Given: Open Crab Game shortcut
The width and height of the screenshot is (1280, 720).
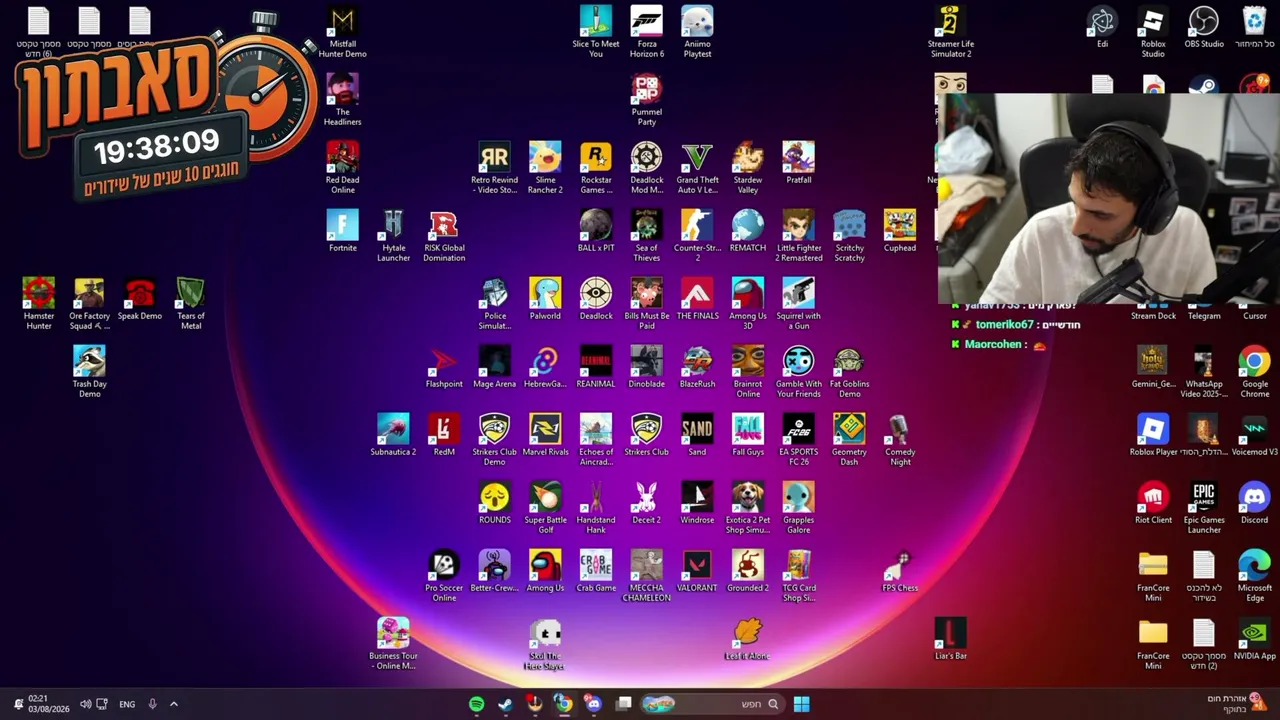Looking at the screenshot, I should [596, 571].
